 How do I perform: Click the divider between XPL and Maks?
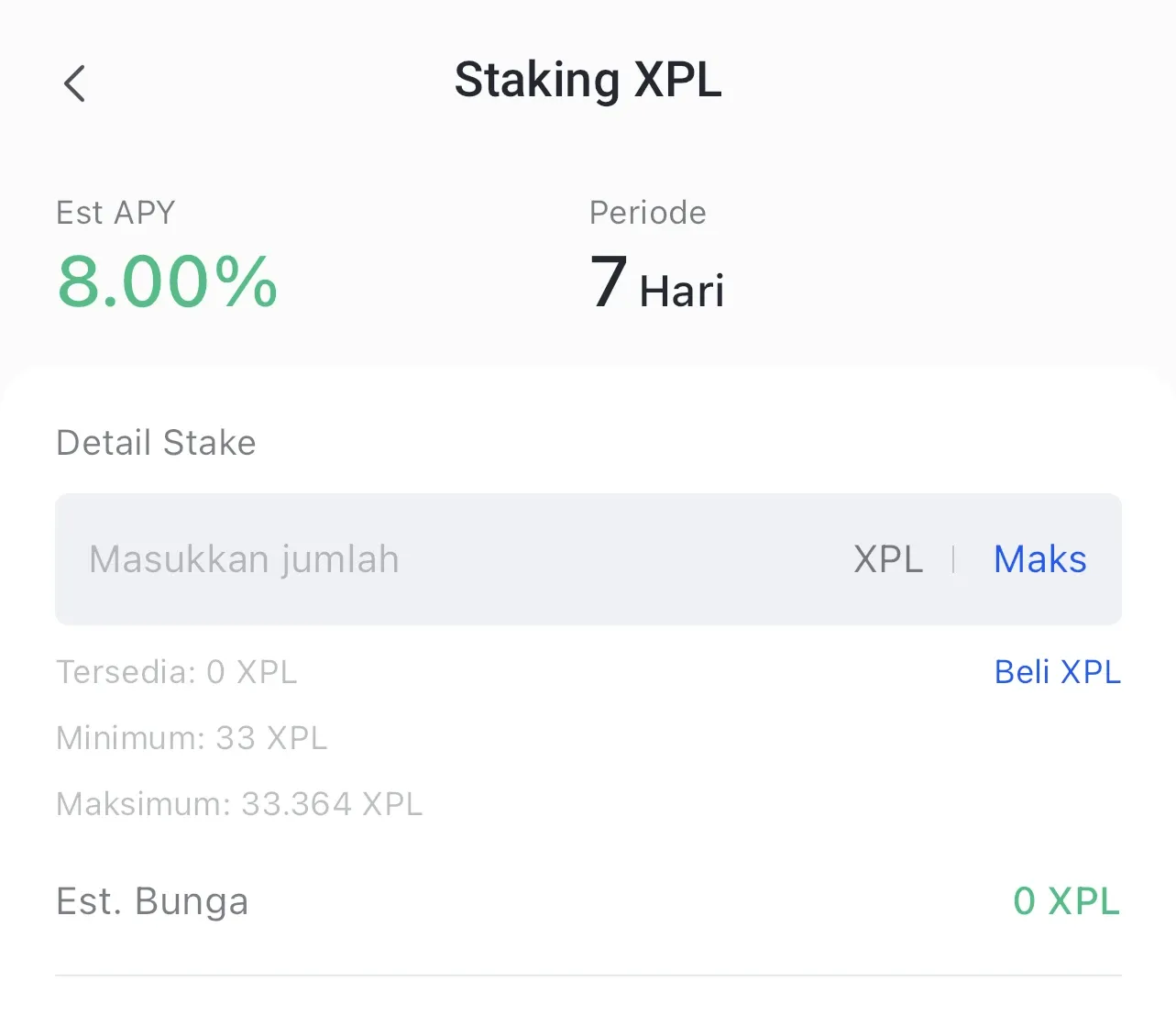coord(954,559)
